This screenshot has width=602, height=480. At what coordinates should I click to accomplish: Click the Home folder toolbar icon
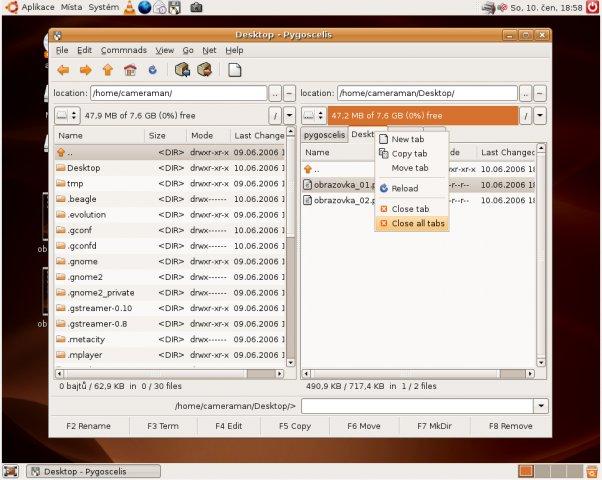point(129,70)
